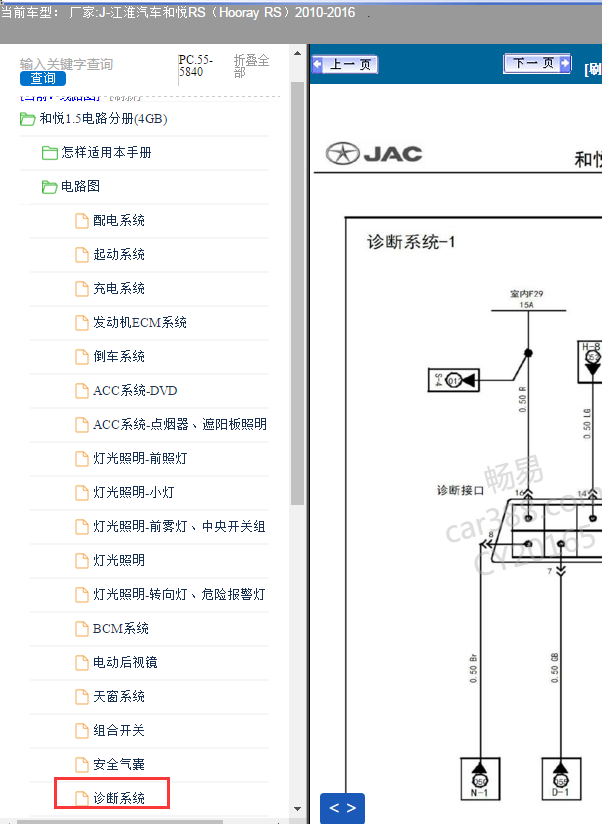Screen dimensions: 602x824
Task: Click the page icon beside 电动后视镜
Action: coord(82,663)
